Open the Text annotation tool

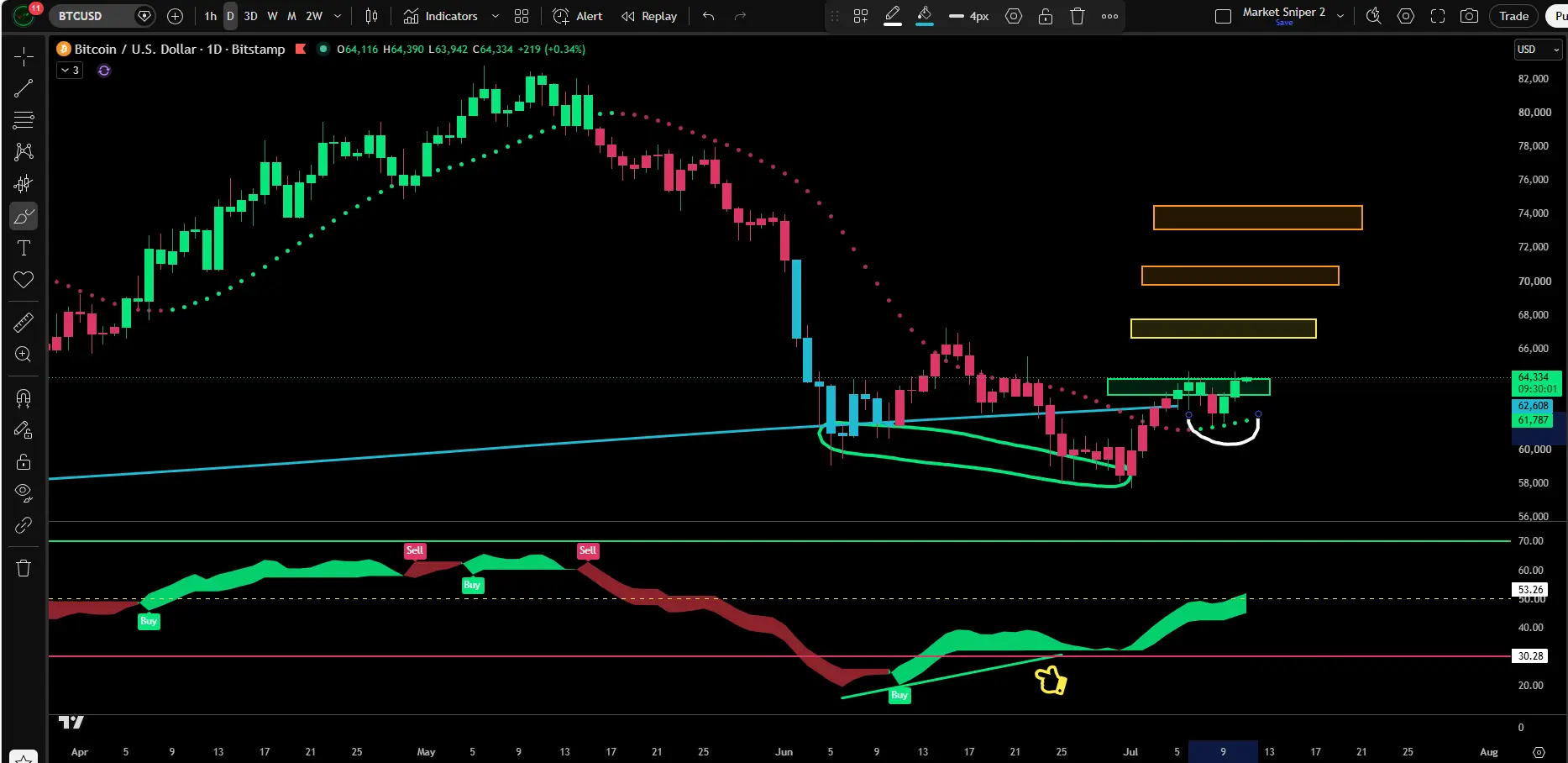coord(24,248)
